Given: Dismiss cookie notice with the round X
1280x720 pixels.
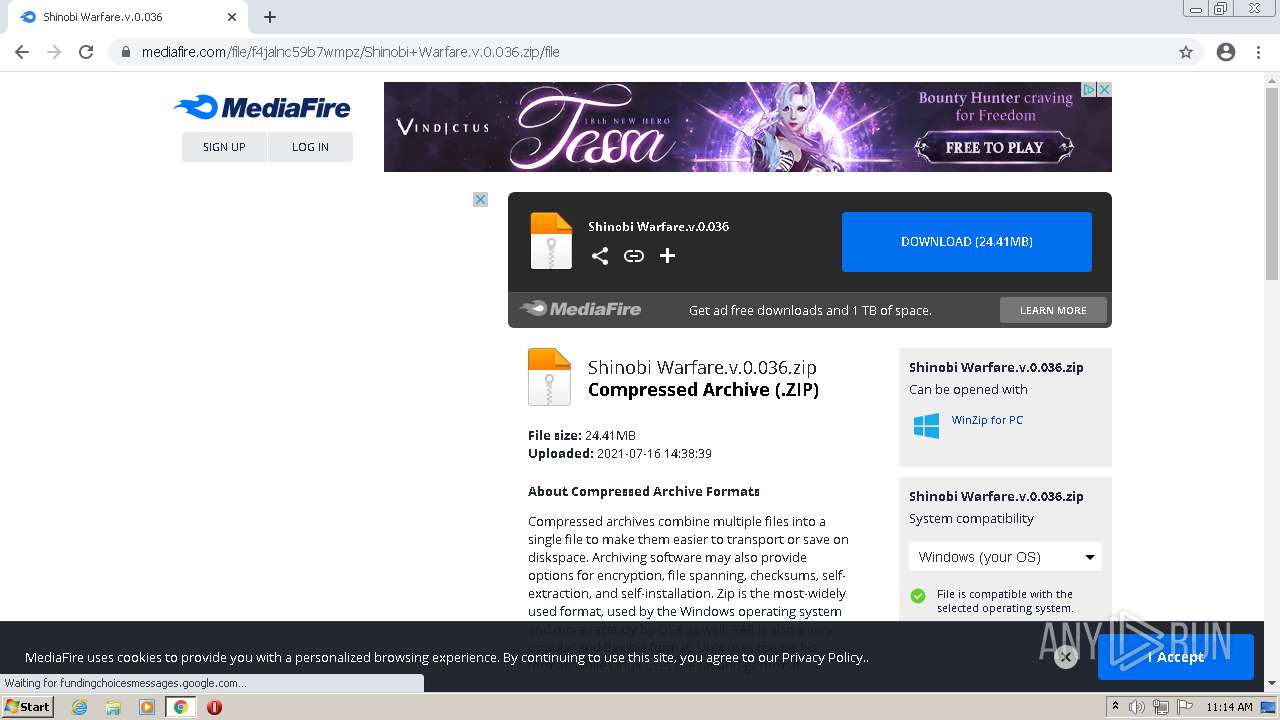Looking at the screenshot, I should pyautogui.click(x=1066, y=657).
